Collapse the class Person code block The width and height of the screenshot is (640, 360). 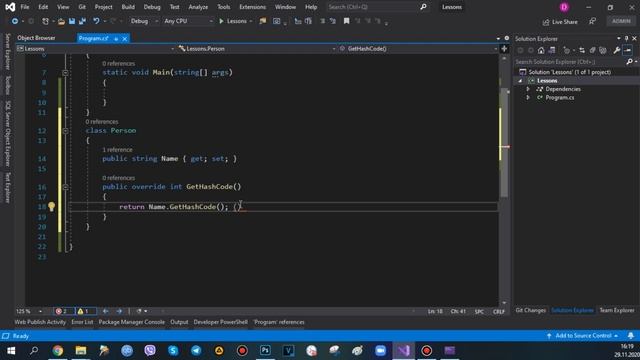65,131
